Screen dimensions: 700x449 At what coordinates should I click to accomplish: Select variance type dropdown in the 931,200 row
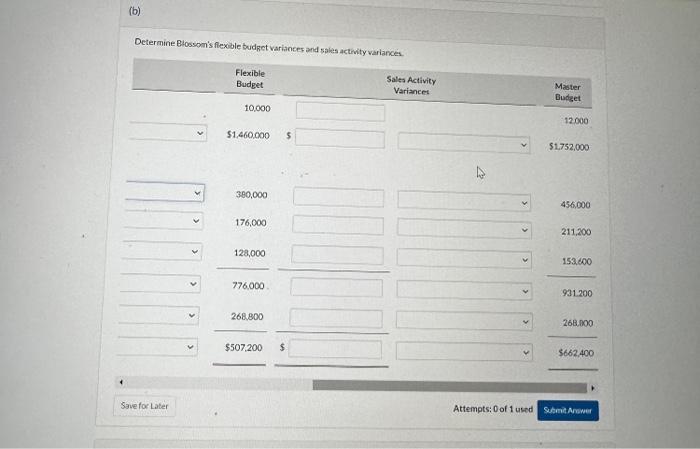coord(464,291)
